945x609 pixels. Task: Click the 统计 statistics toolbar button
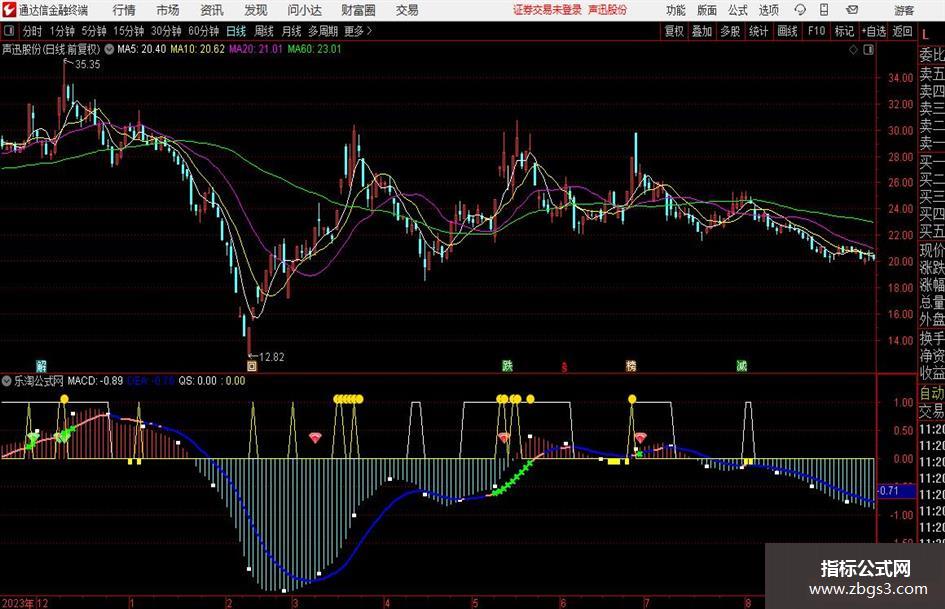point(758,31)
